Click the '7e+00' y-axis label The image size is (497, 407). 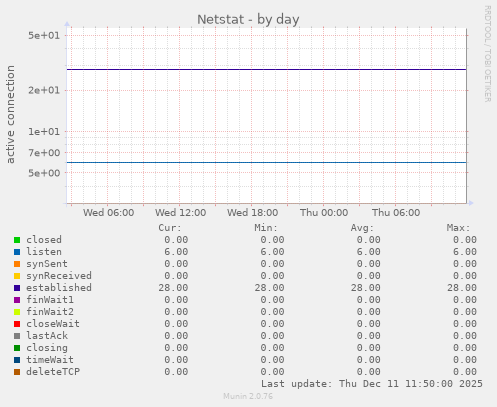point(44,153)
